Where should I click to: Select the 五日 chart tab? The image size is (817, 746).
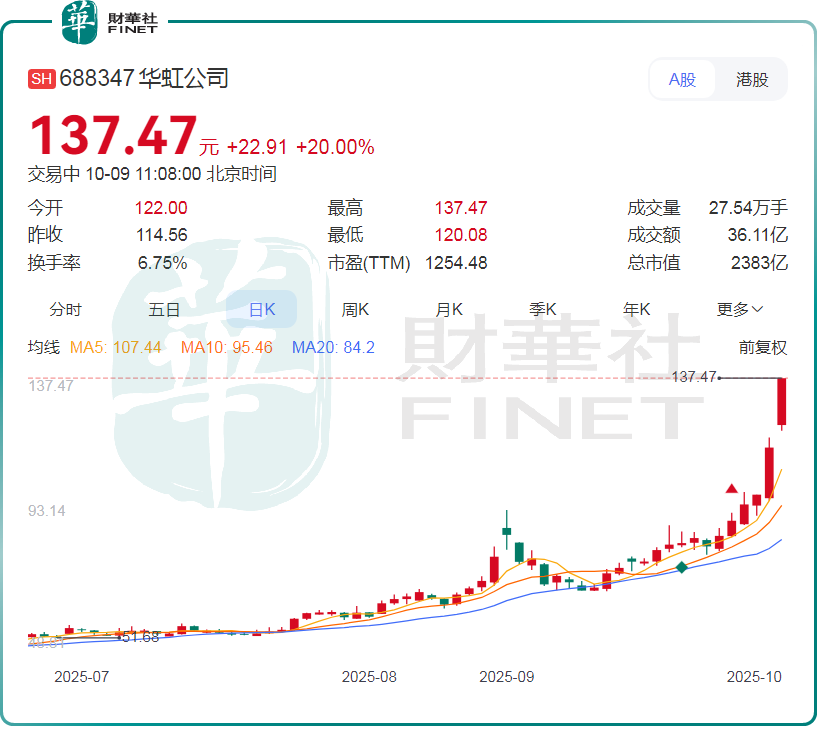tap(164, 310)
